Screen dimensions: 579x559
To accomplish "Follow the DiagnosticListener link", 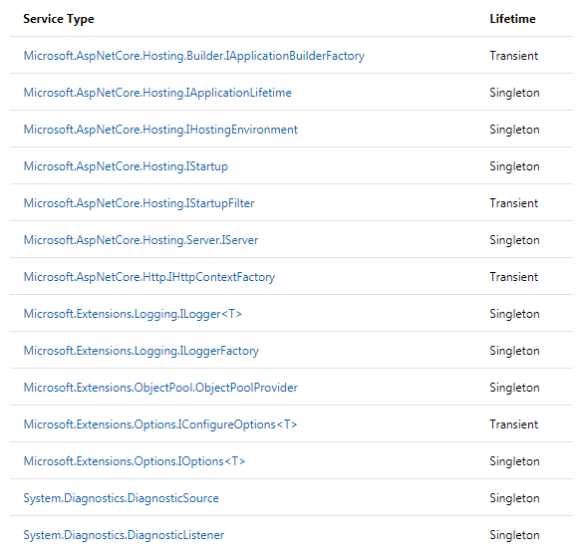I will (x=124, y=535).
